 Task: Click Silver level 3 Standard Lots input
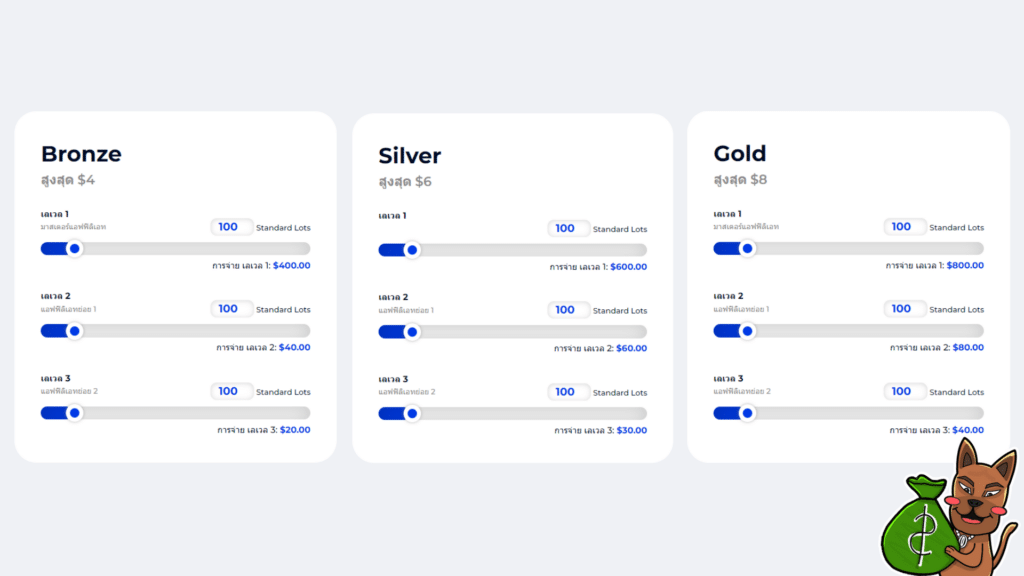(x=566, y=392)
